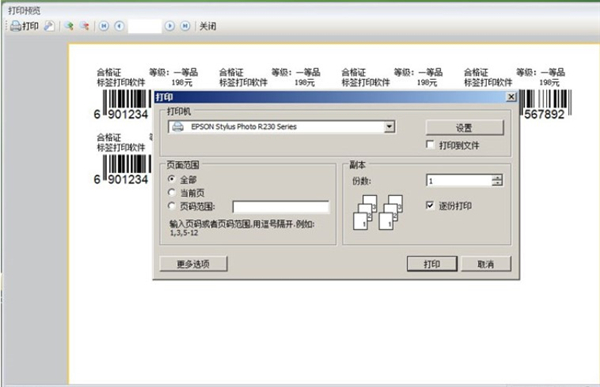The width and height of the screenshot is (600, 387).
Task: Jump to last page with the last-page arrow
Action: coord(185,26)
